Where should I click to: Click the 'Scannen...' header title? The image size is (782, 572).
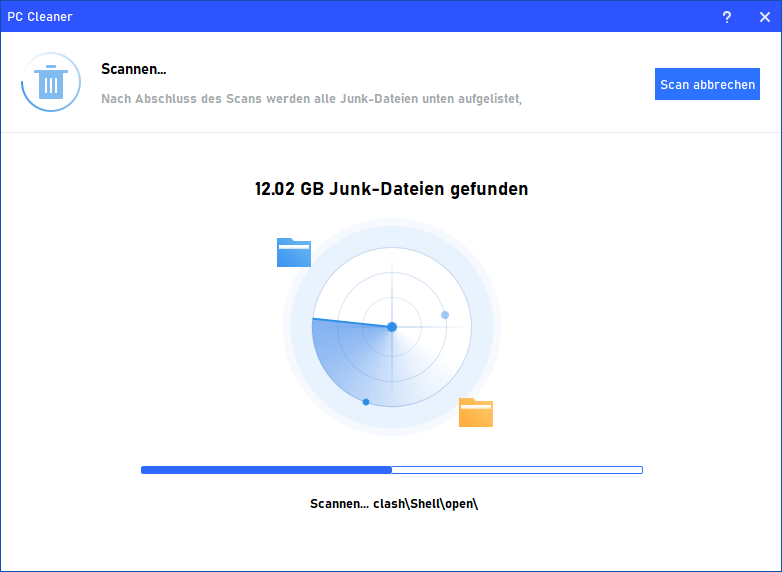(132, 69)
